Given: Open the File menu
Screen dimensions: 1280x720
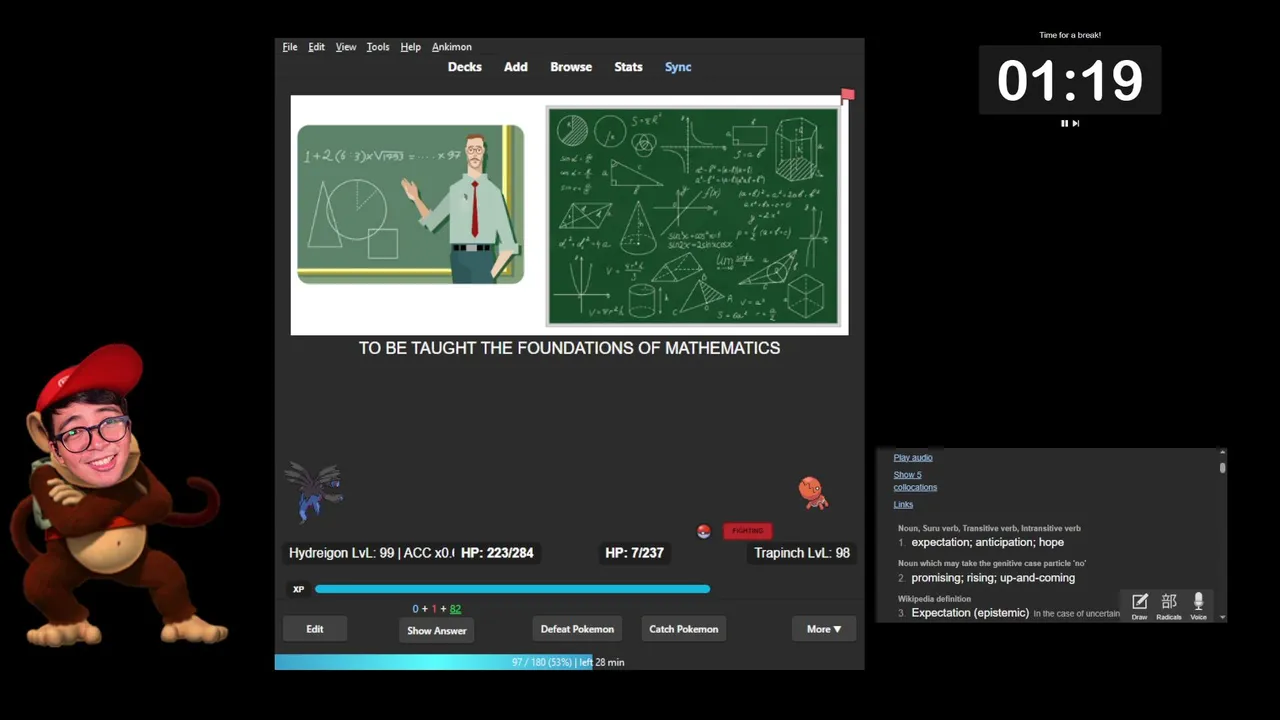Looking at the screenshot, I should 290,47.
